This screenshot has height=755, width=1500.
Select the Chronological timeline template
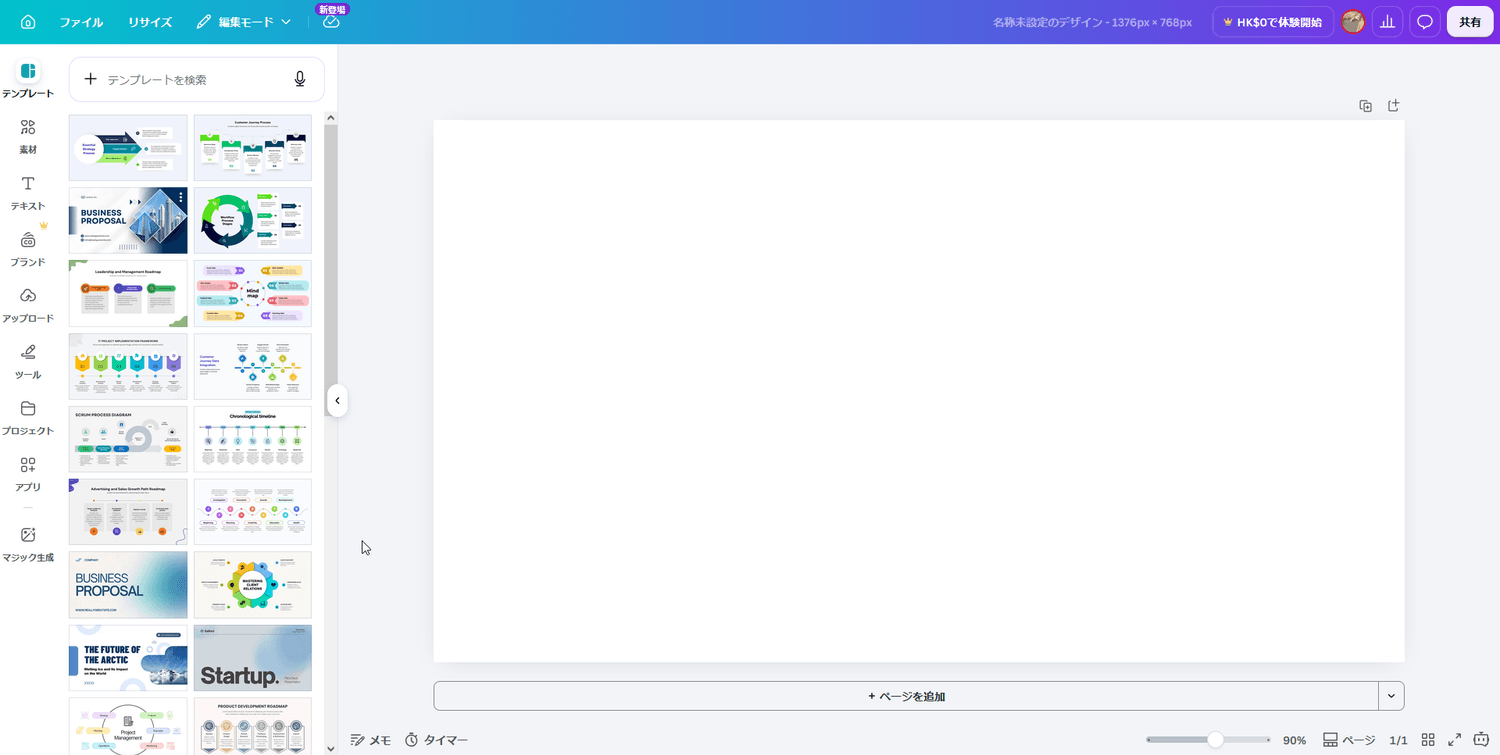tap(252, 439)
